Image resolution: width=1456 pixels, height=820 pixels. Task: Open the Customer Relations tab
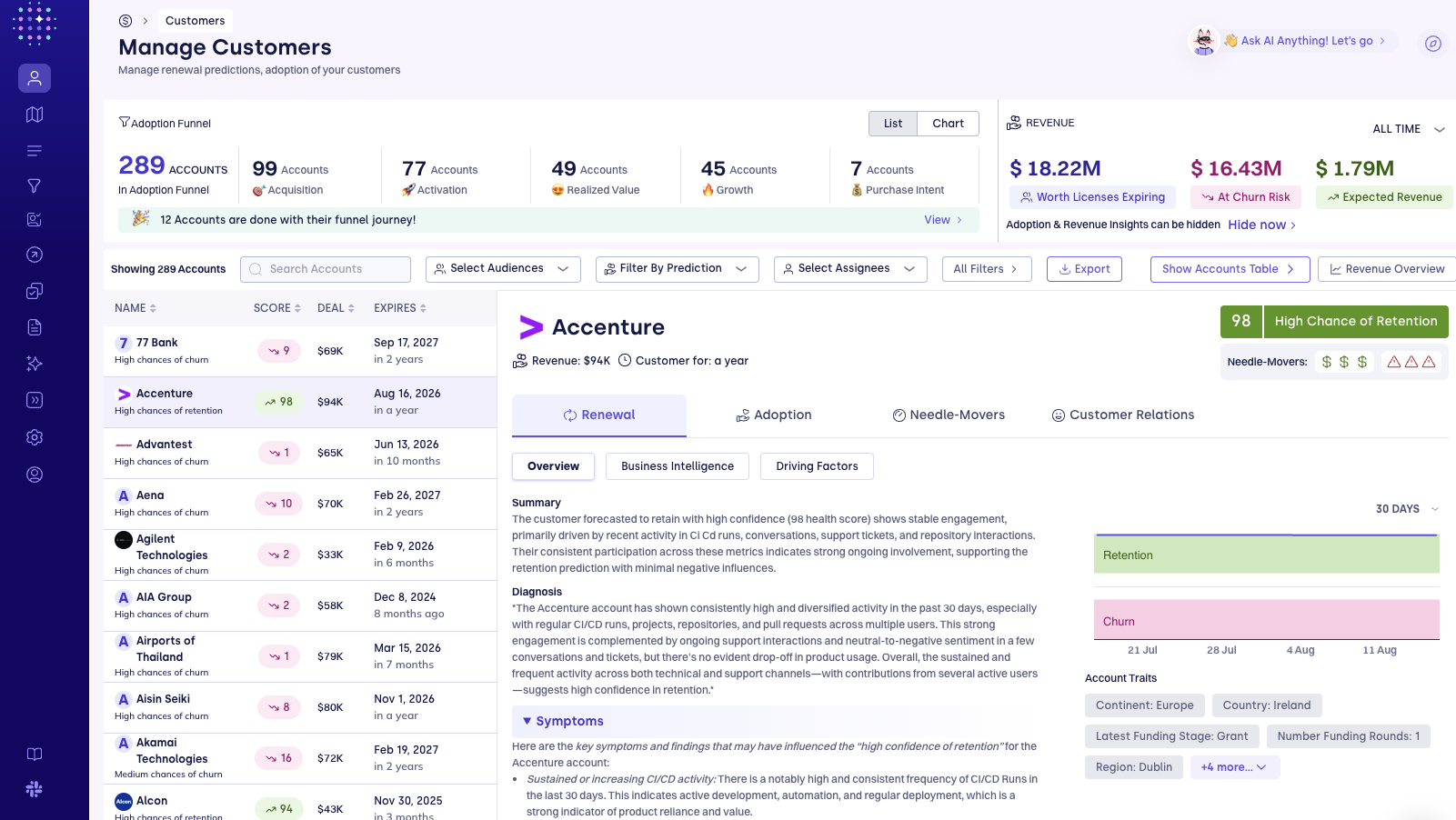tap(1123, 415)
